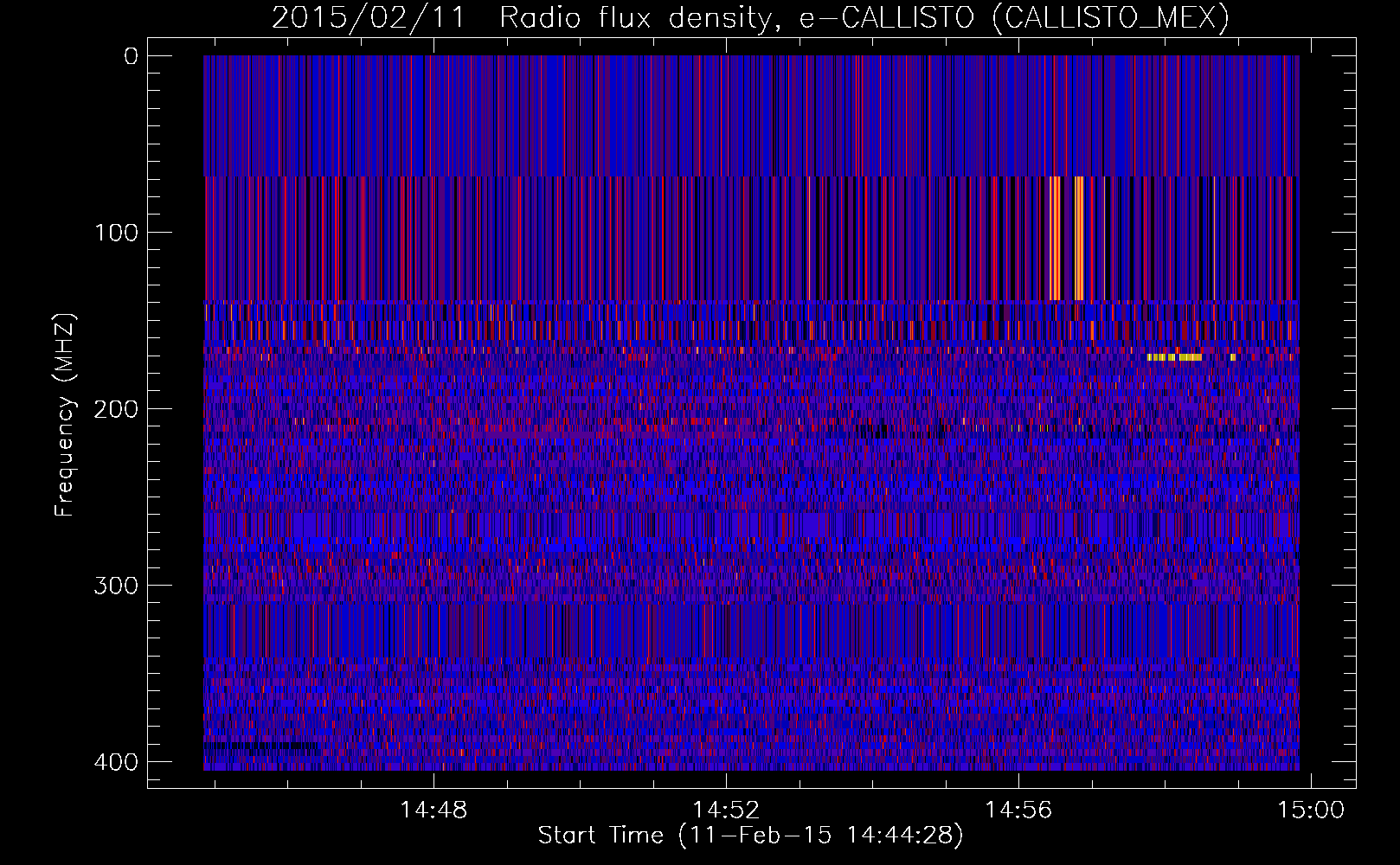Click the 100 frequency tick label
Viewport: 1400px width, 865px height.
[x=116, y=233]
